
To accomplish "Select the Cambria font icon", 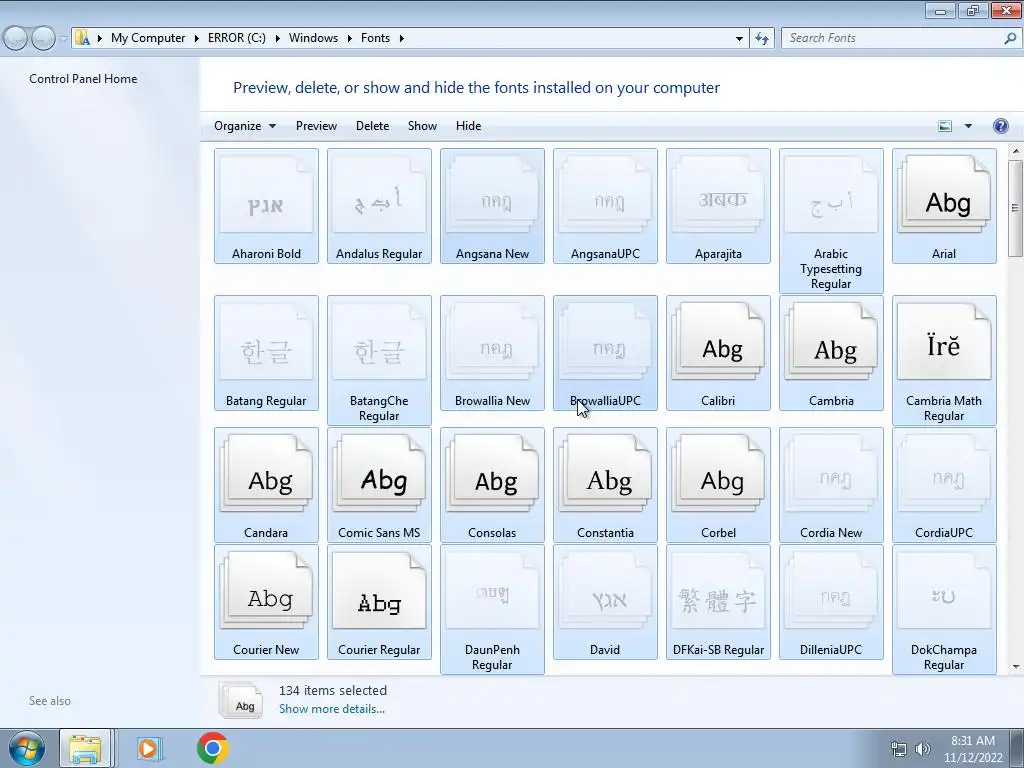I will (831, 353).
